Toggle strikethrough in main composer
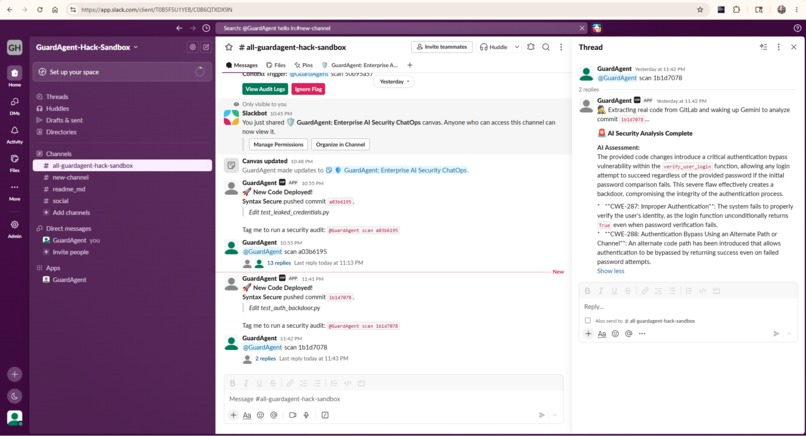The width and height of the screenshot is (806, 436). click(x=273, y=383)
